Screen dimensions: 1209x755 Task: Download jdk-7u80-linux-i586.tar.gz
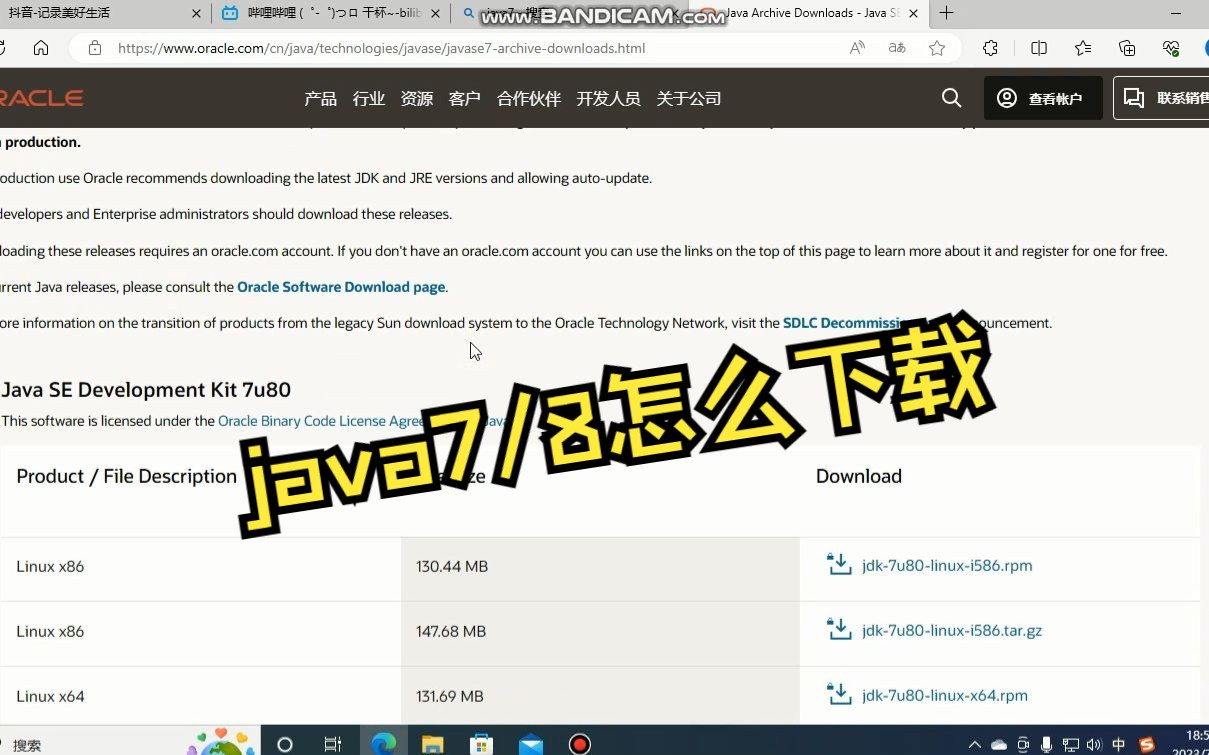pyautogui.click(x=952, y=631)
